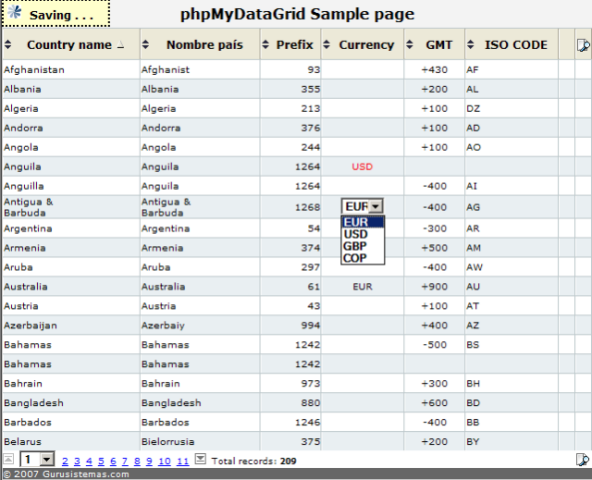This screenshot has width=592, height=480.
Task: Go to previous page using footer arrow icon
Action: [x=8, y=459]
